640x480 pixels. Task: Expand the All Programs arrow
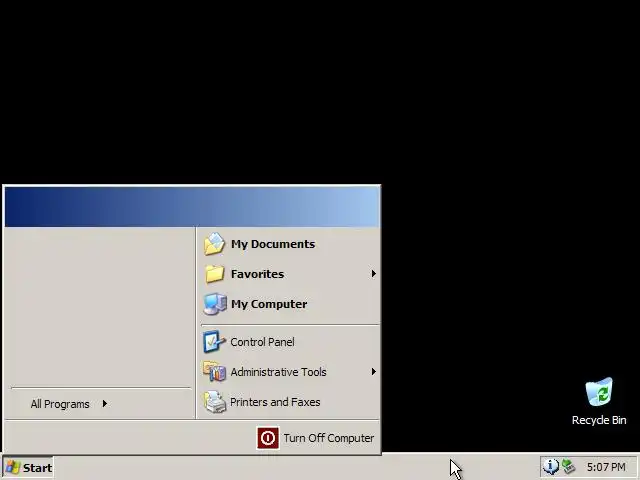click(x=105, y=404)
